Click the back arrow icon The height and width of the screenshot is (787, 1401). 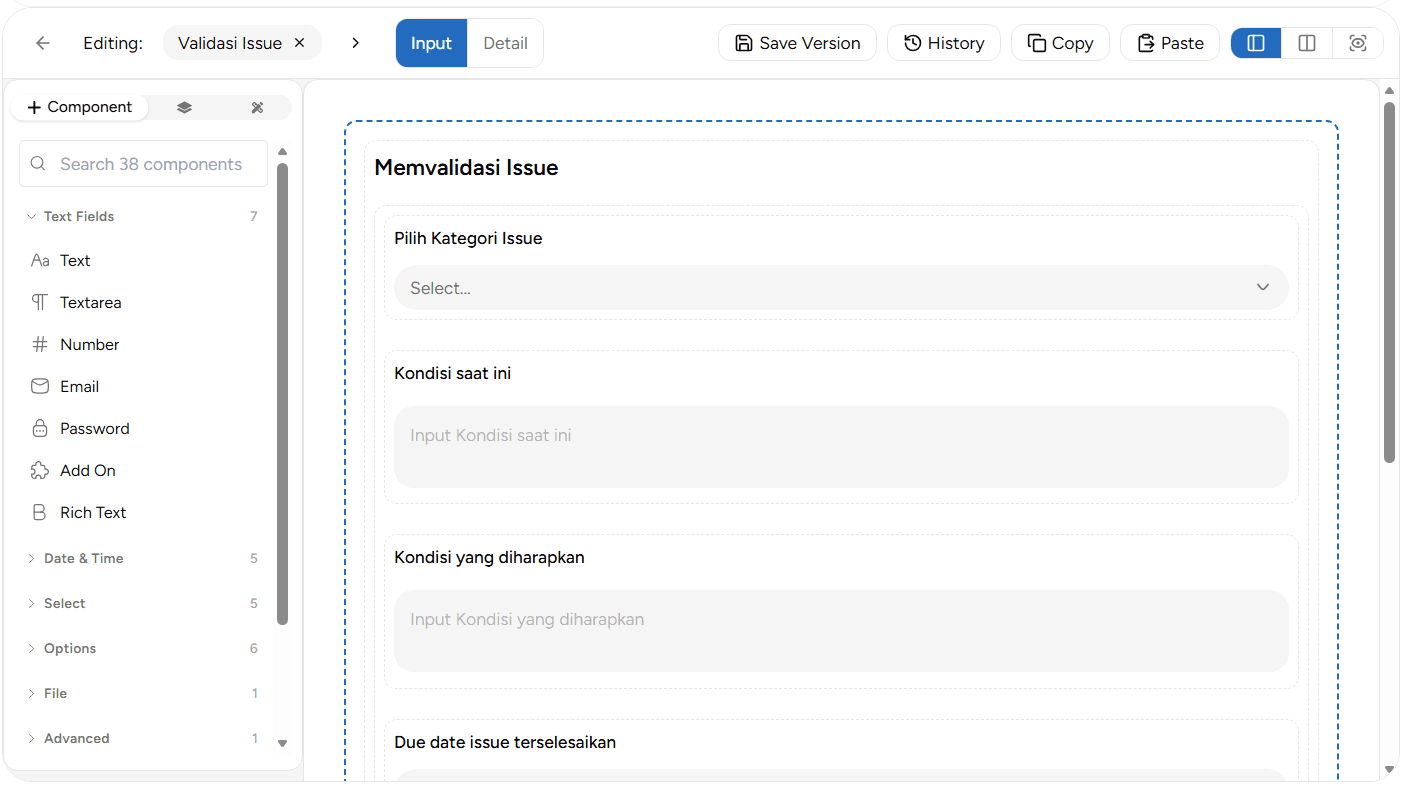coord(42,43)
